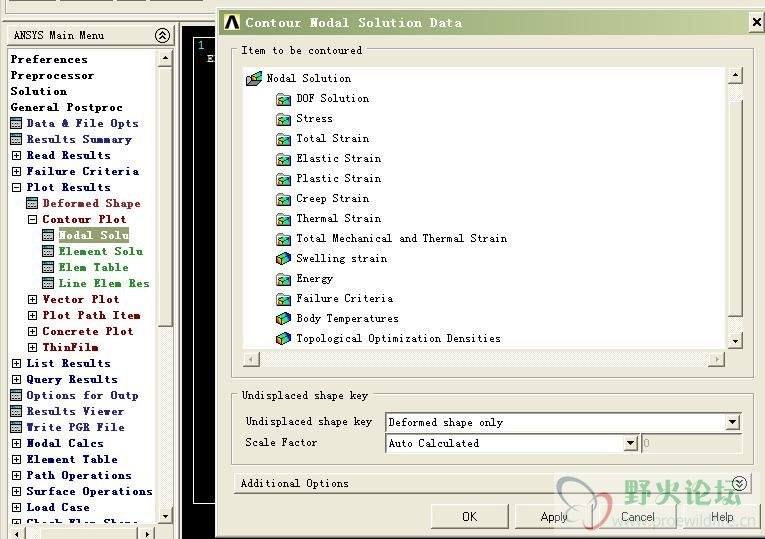Expand the Nodal Calcs tree node
The width and height of the screenshot is (765, 539).
16,443
